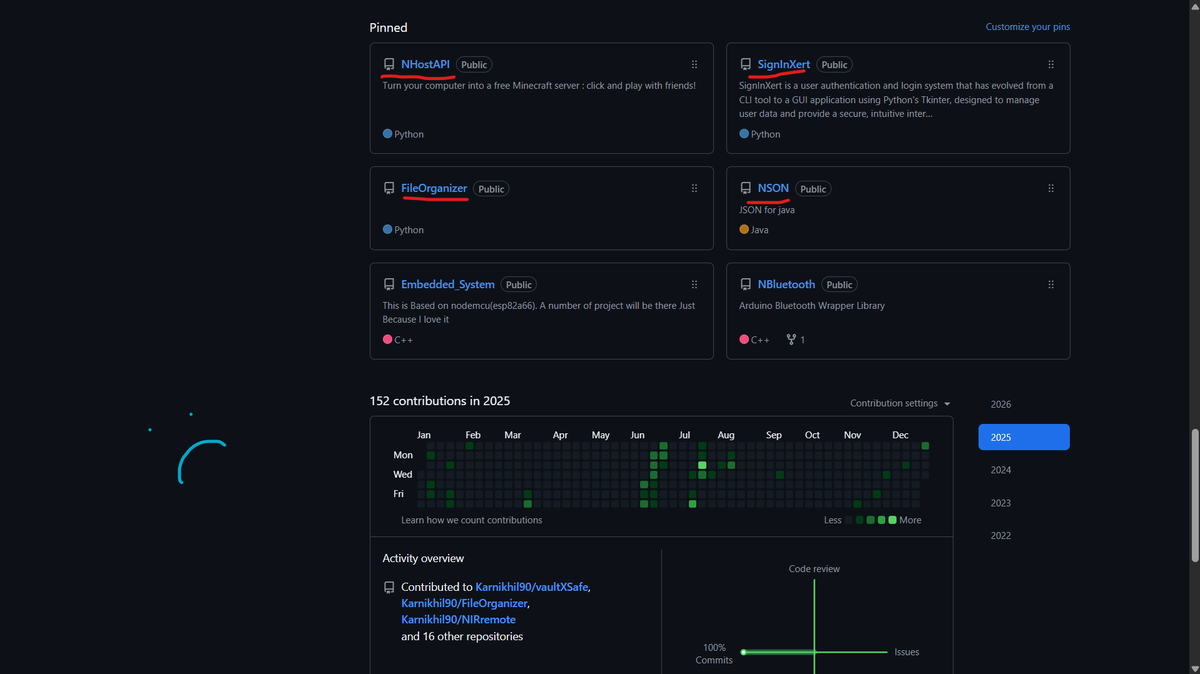Open Karnikhil90/vaultXSafe contributed repository
The height and width of the screenshot is (674, 1200).
[532, 587]
